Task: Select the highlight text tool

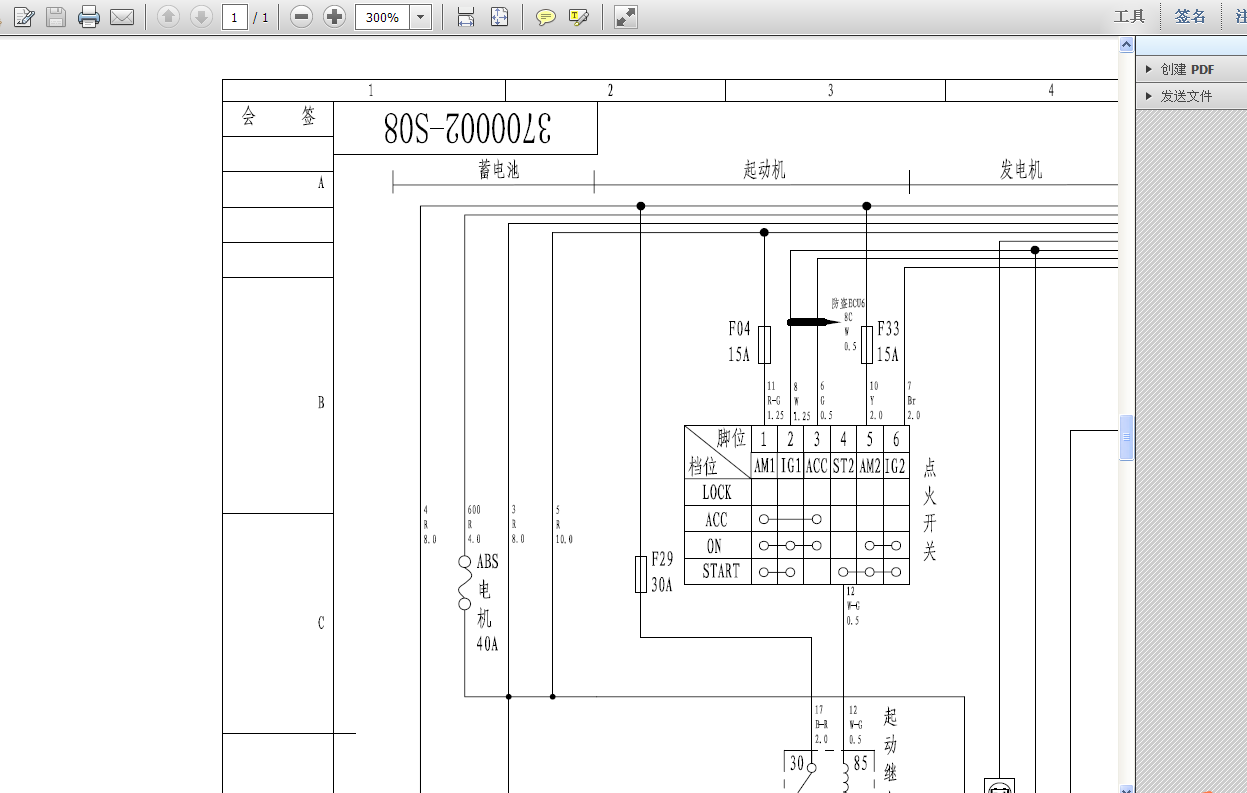Action: coord(578,17)
